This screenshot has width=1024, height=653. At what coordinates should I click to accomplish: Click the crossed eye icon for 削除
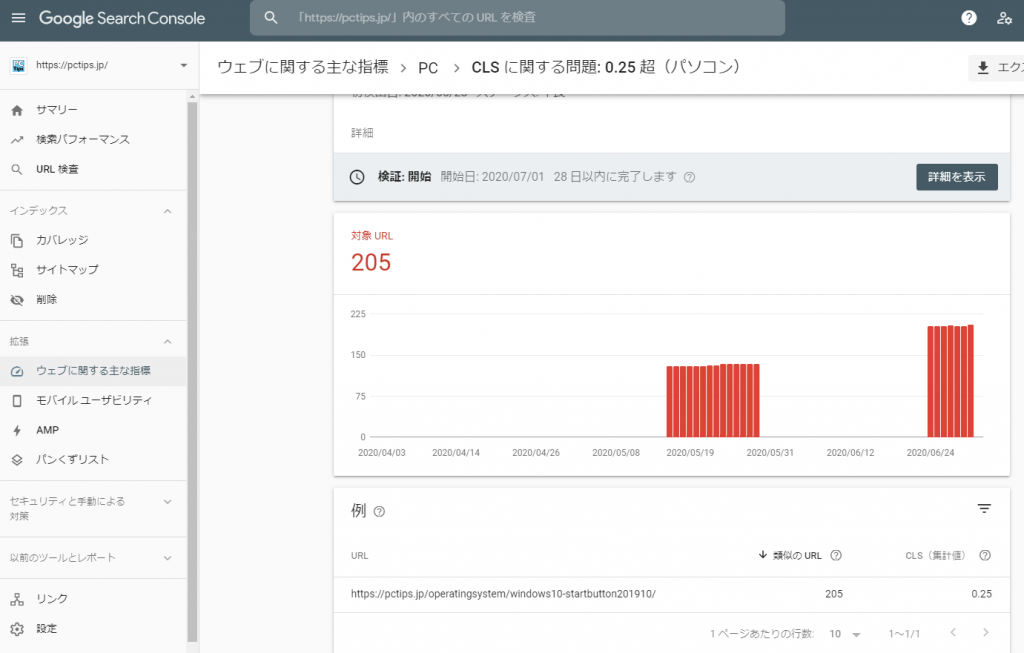click(17, 300)
